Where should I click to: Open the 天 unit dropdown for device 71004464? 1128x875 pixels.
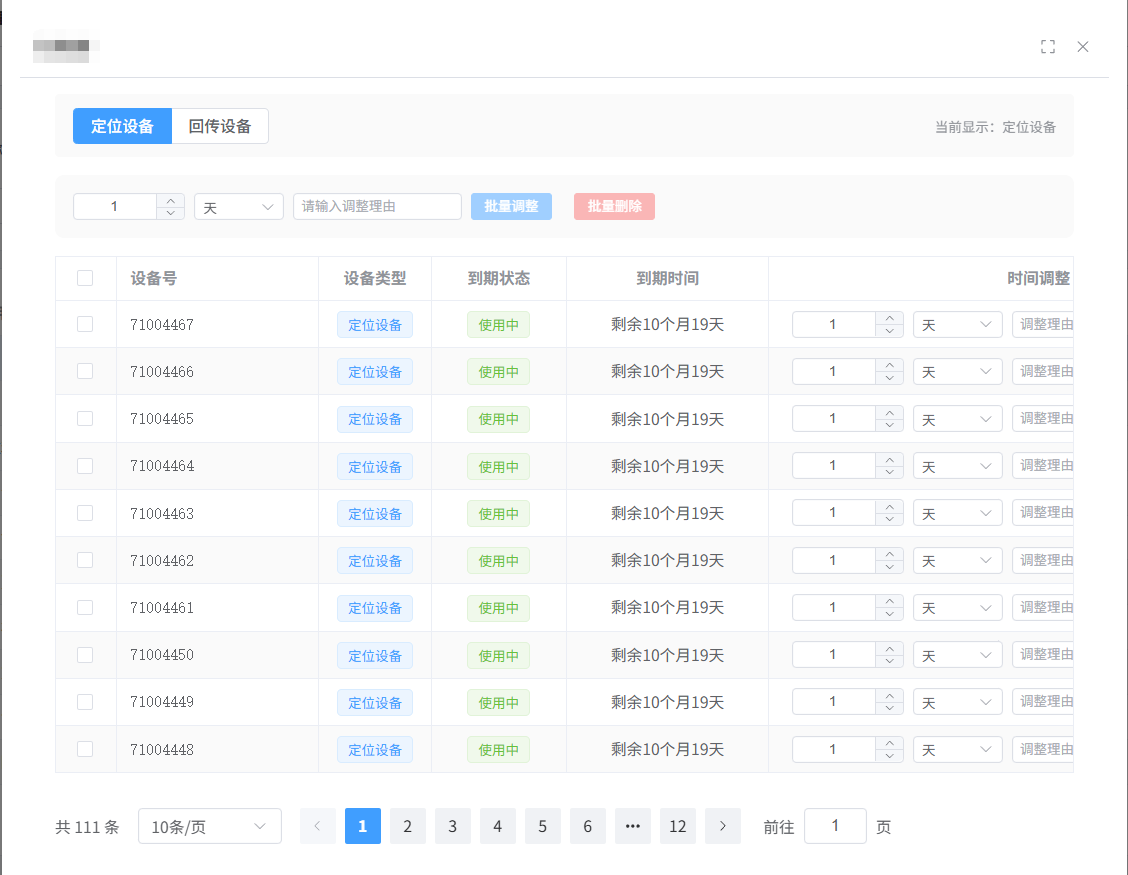pos(956,465)
